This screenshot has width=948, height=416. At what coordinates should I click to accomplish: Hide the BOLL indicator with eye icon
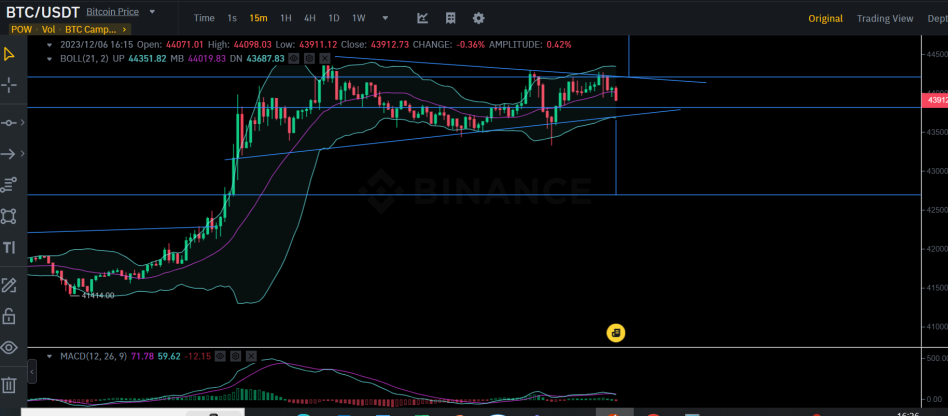[x=294, y=59]
